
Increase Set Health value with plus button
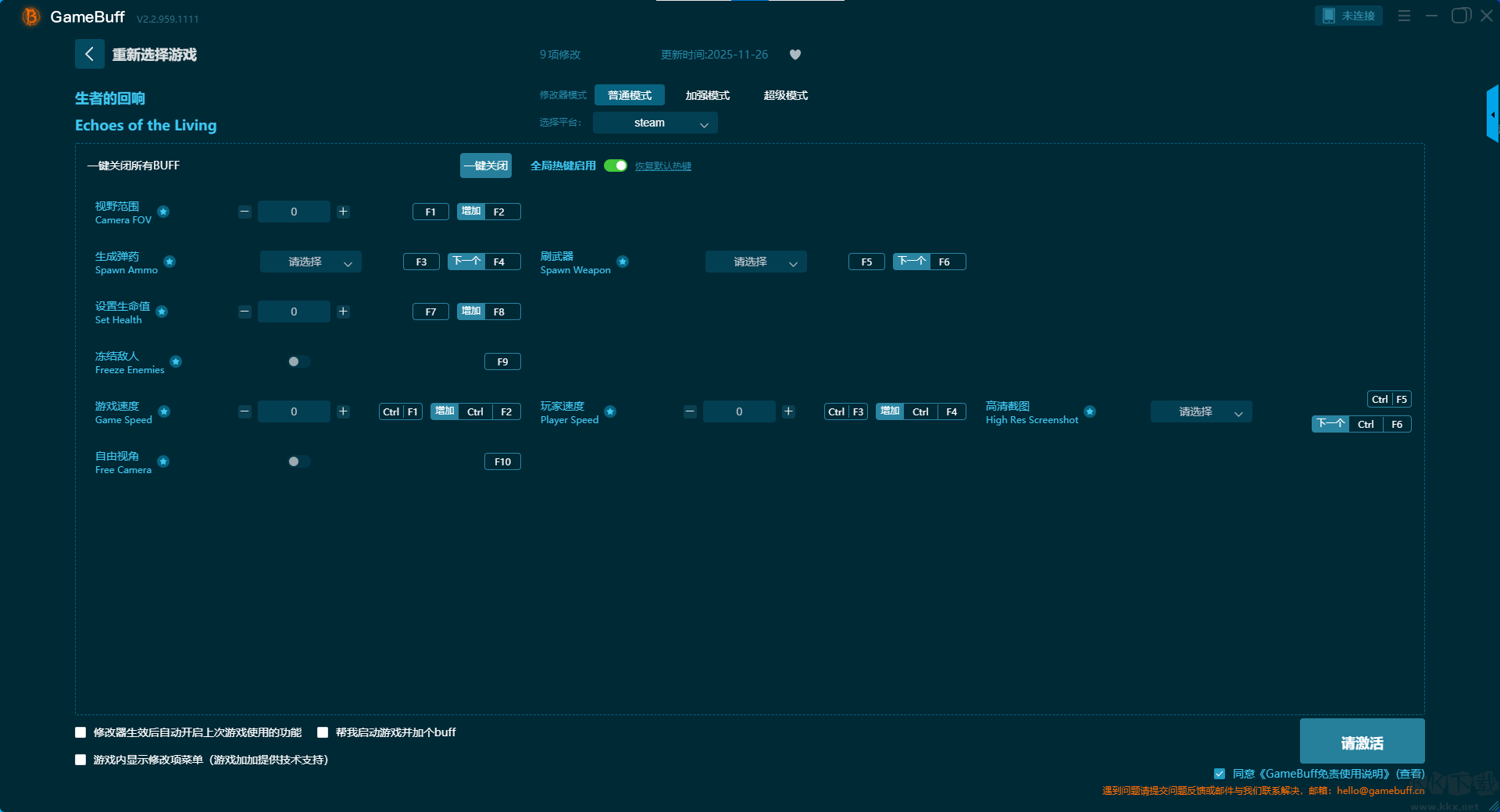[x=343, y=312]
